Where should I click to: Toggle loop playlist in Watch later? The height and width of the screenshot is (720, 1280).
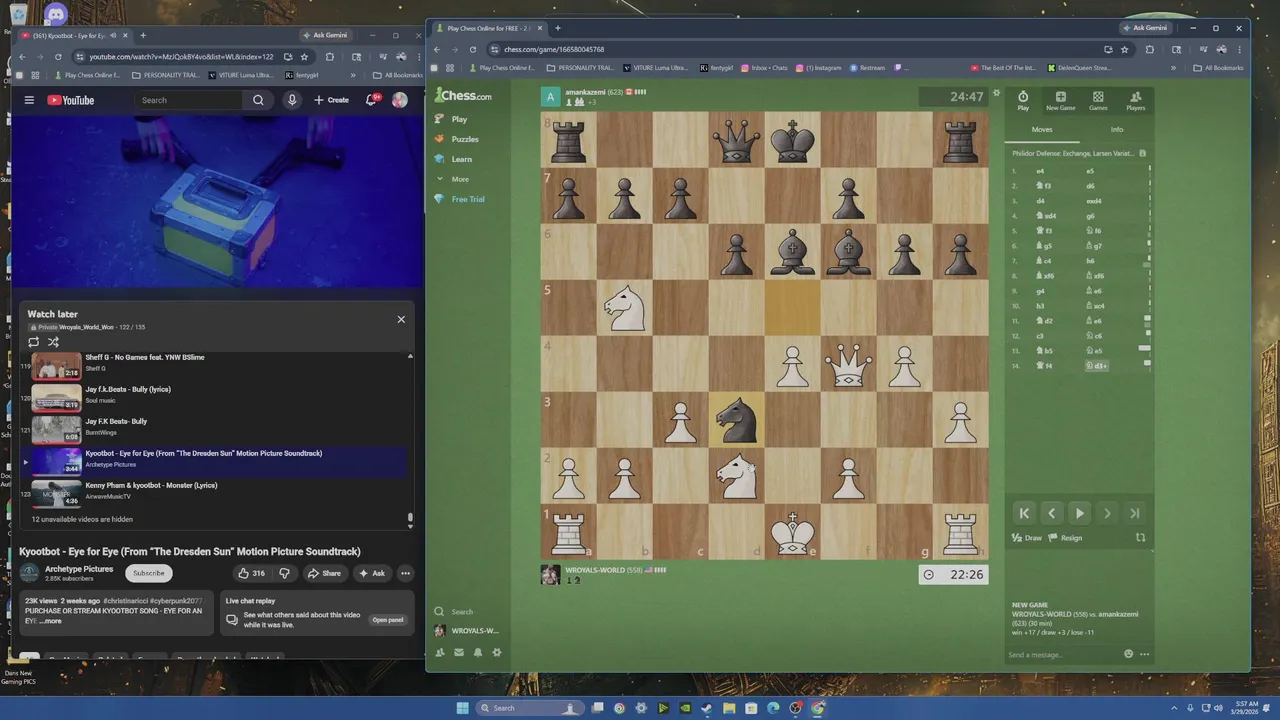[x=33, y=342]
